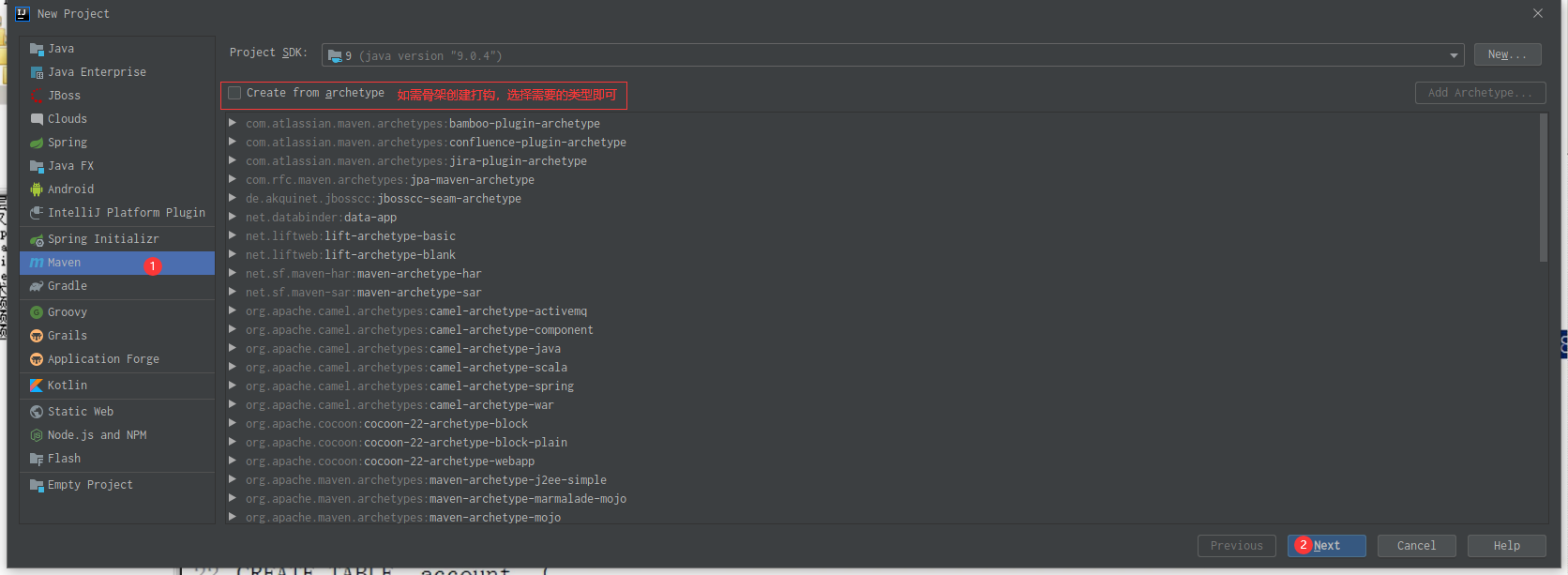This screenshot has width=1568, height=575.
Task: Click the Help button
Action: 1506,546
